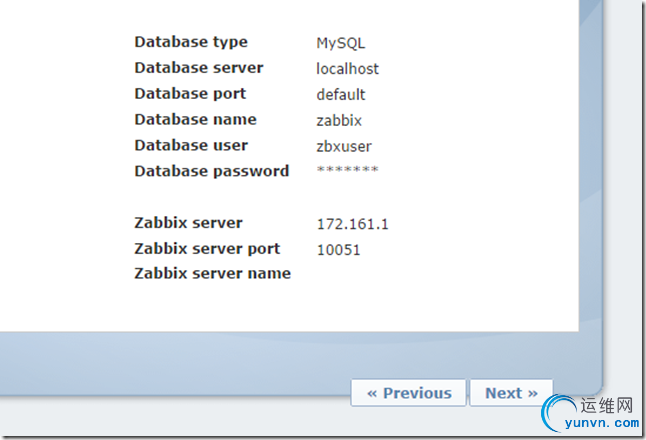Click the 'Zabbix server name' label

(213, 274)
